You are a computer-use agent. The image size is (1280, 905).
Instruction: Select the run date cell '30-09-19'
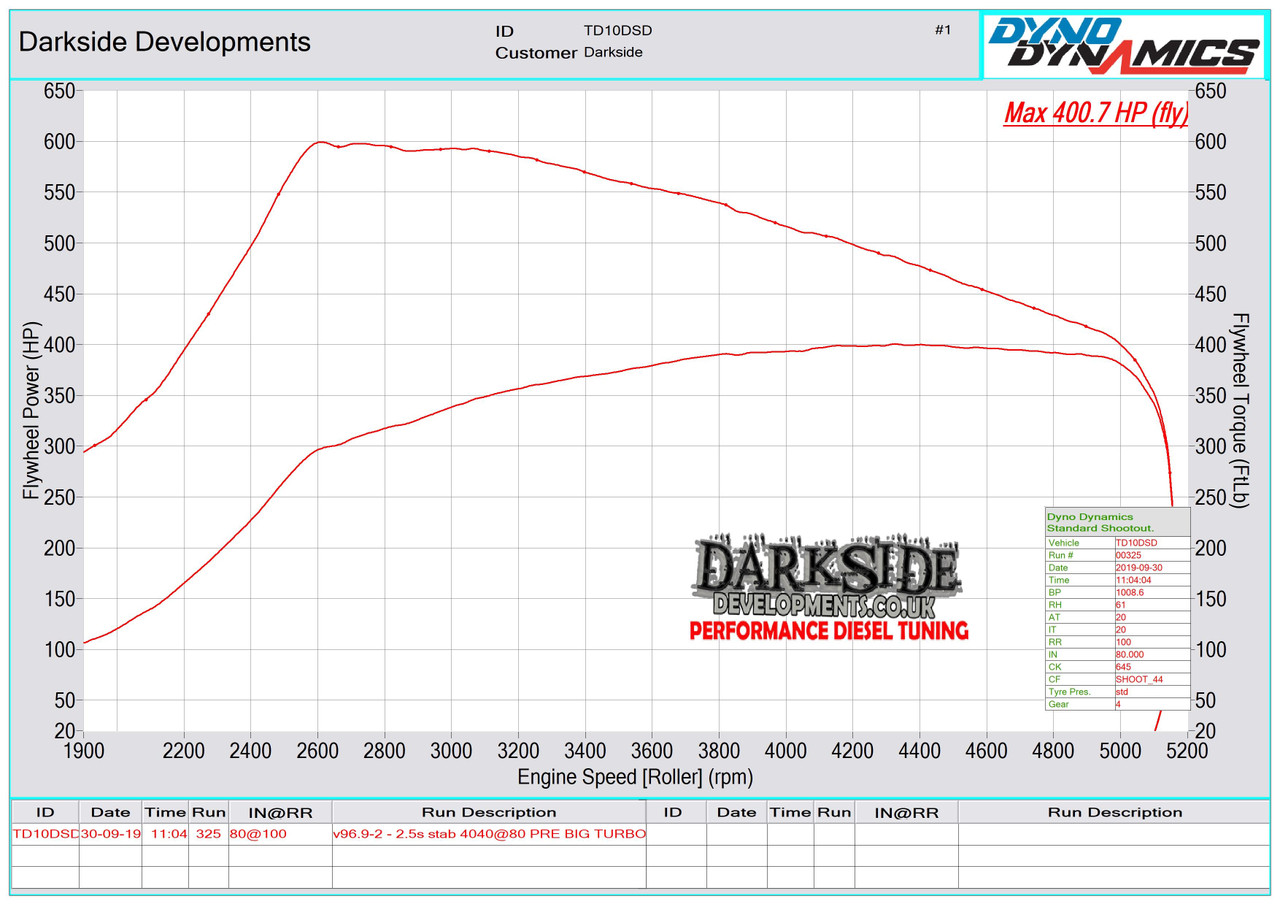[110, 834]
